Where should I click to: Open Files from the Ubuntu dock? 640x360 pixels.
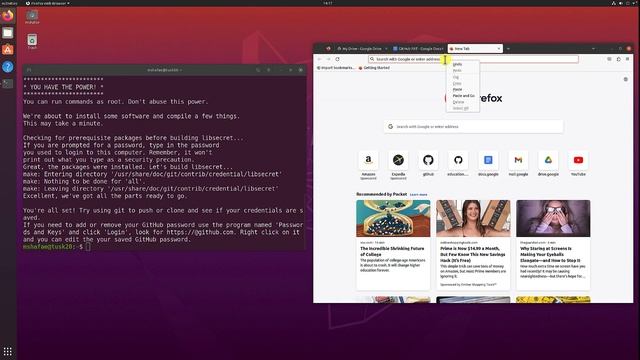(x=8, y=33)
